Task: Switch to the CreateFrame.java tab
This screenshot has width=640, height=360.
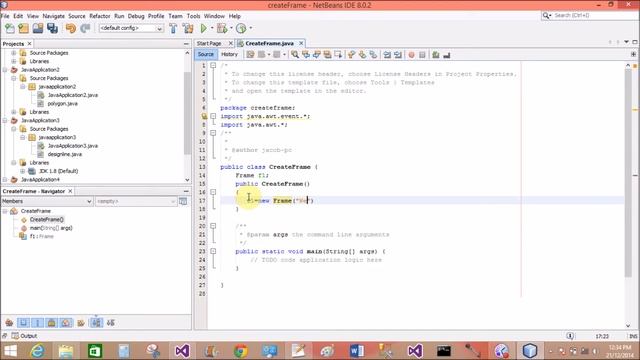Action: 269,43
